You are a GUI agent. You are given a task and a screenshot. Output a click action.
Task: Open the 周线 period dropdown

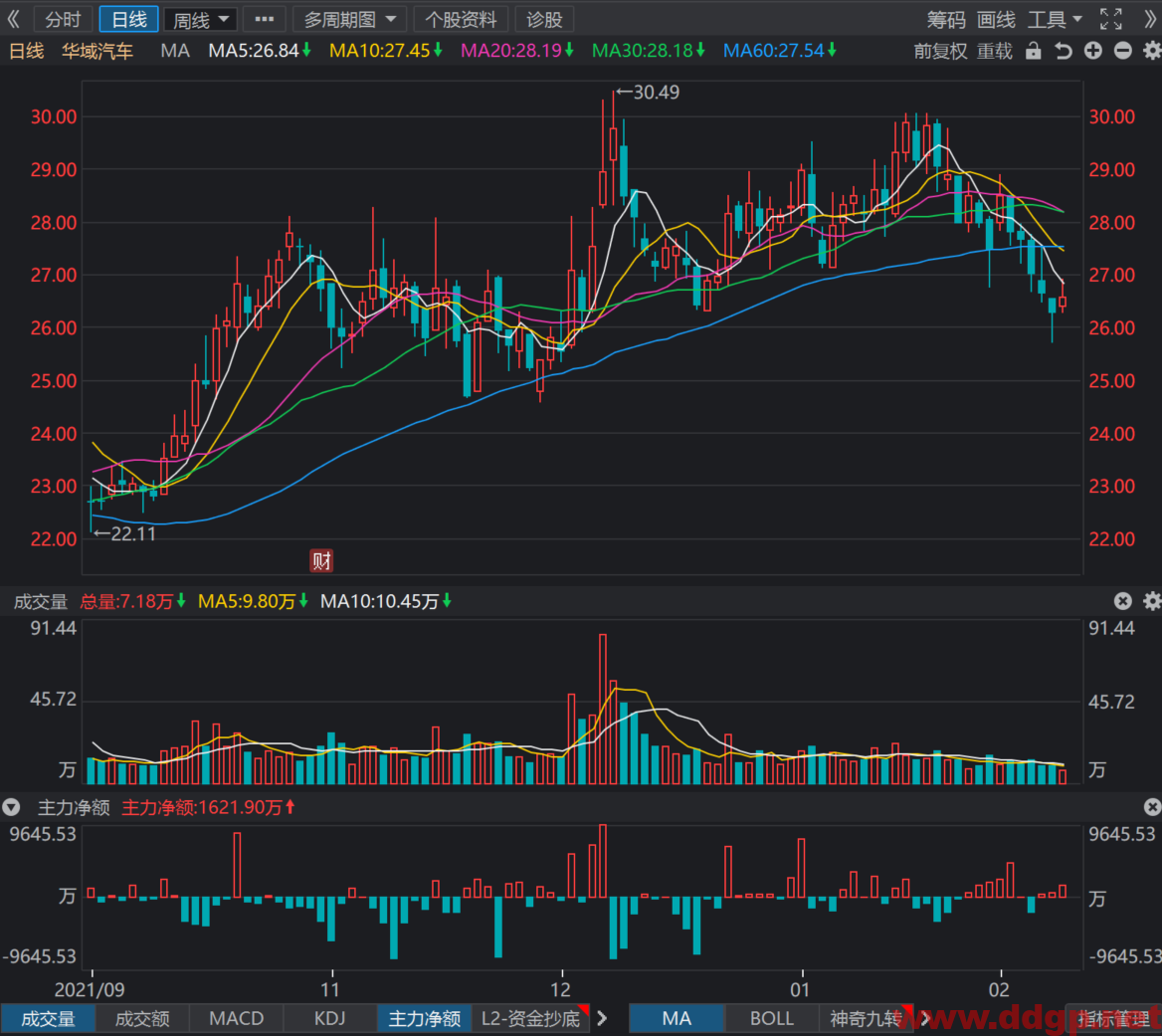(x=200, y=19)
